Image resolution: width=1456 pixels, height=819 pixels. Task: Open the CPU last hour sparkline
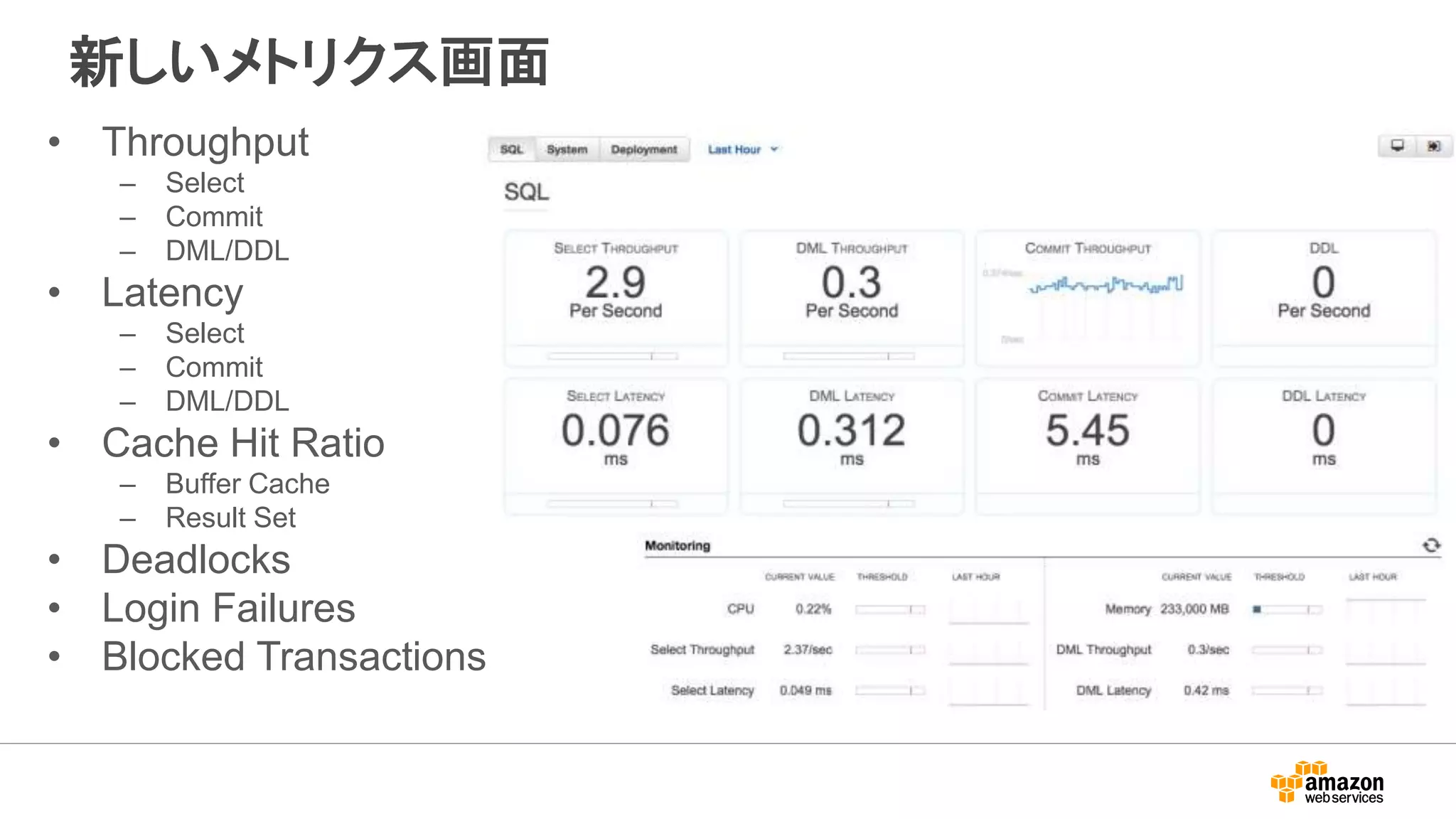point(989,611)
